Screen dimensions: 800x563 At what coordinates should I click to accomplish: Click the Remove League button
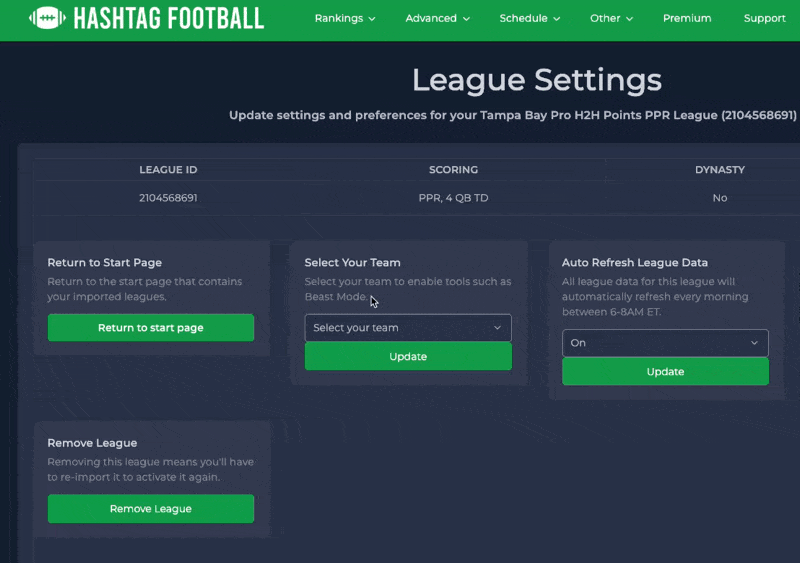[151, 508]
